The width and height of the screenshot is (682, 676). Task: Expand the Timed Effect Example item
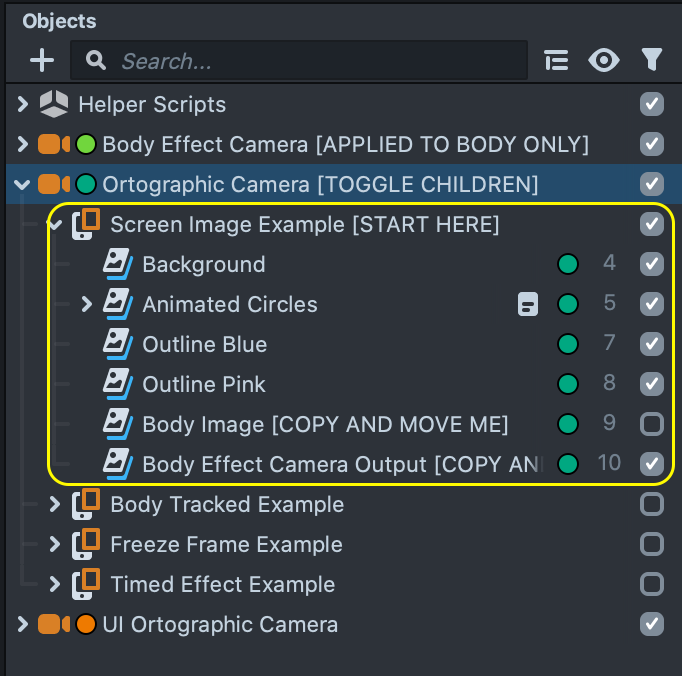coord(55,584)
